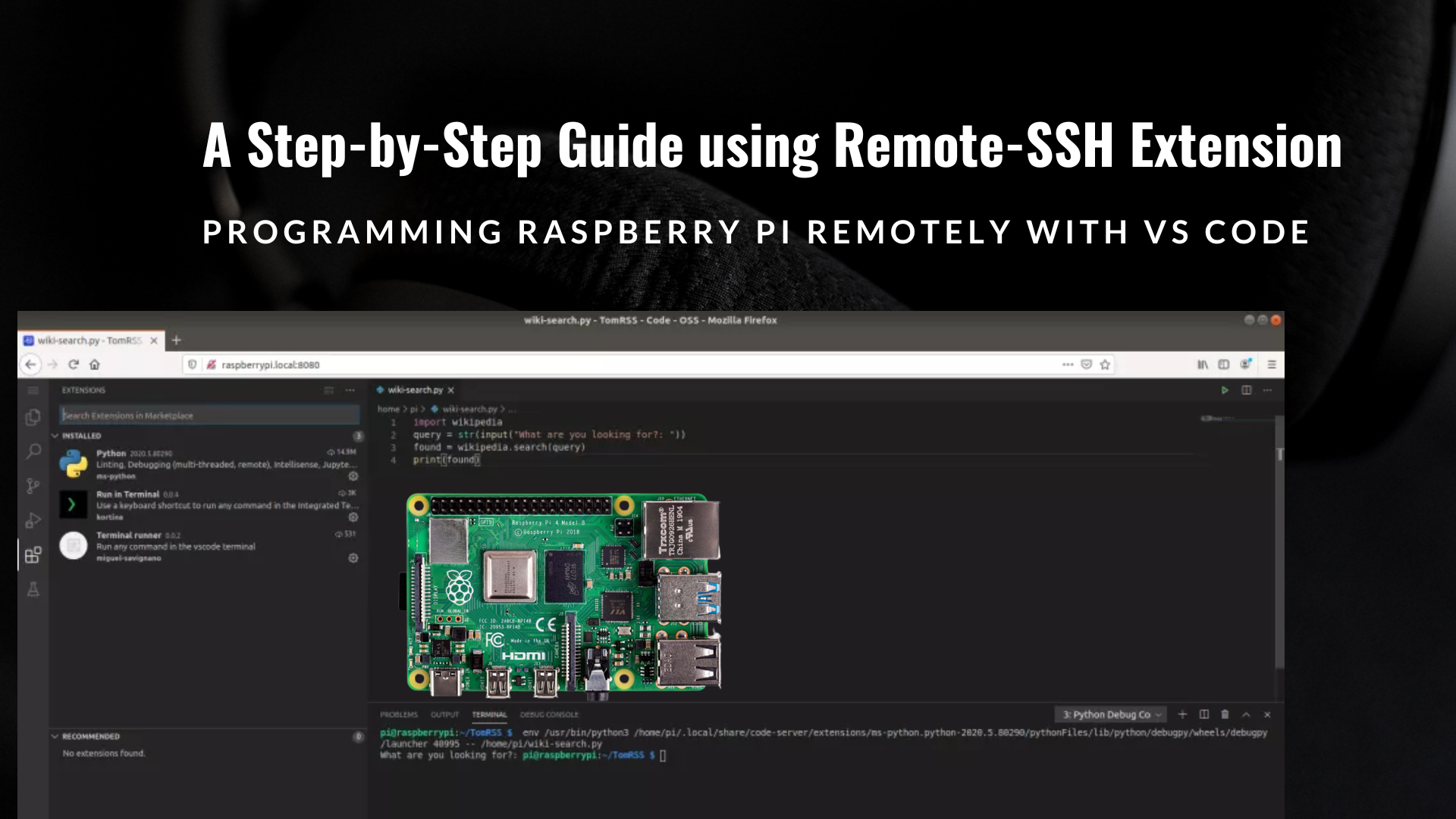Manage the Python extension gear
Screen dimensions: 1456x819
click(353, 476)
